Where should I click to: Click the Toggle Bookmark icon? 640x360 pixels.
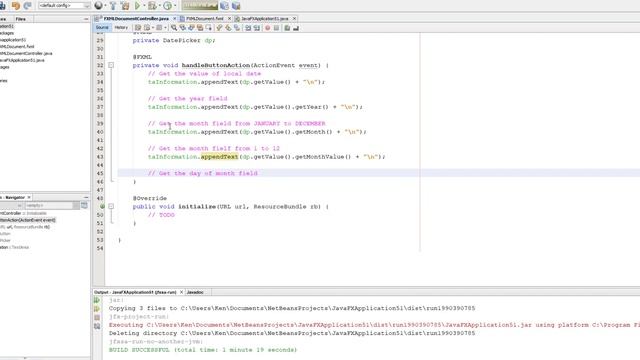237,28
